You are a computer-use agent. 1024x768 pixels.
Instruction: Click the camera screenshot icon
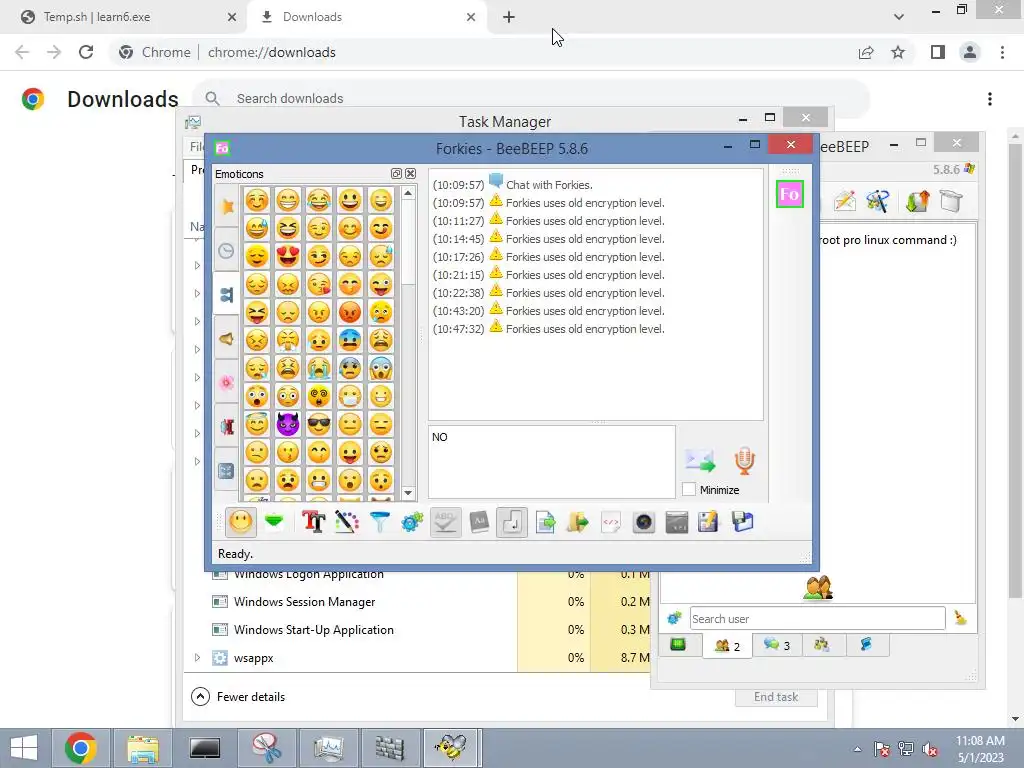coord(644,522)
